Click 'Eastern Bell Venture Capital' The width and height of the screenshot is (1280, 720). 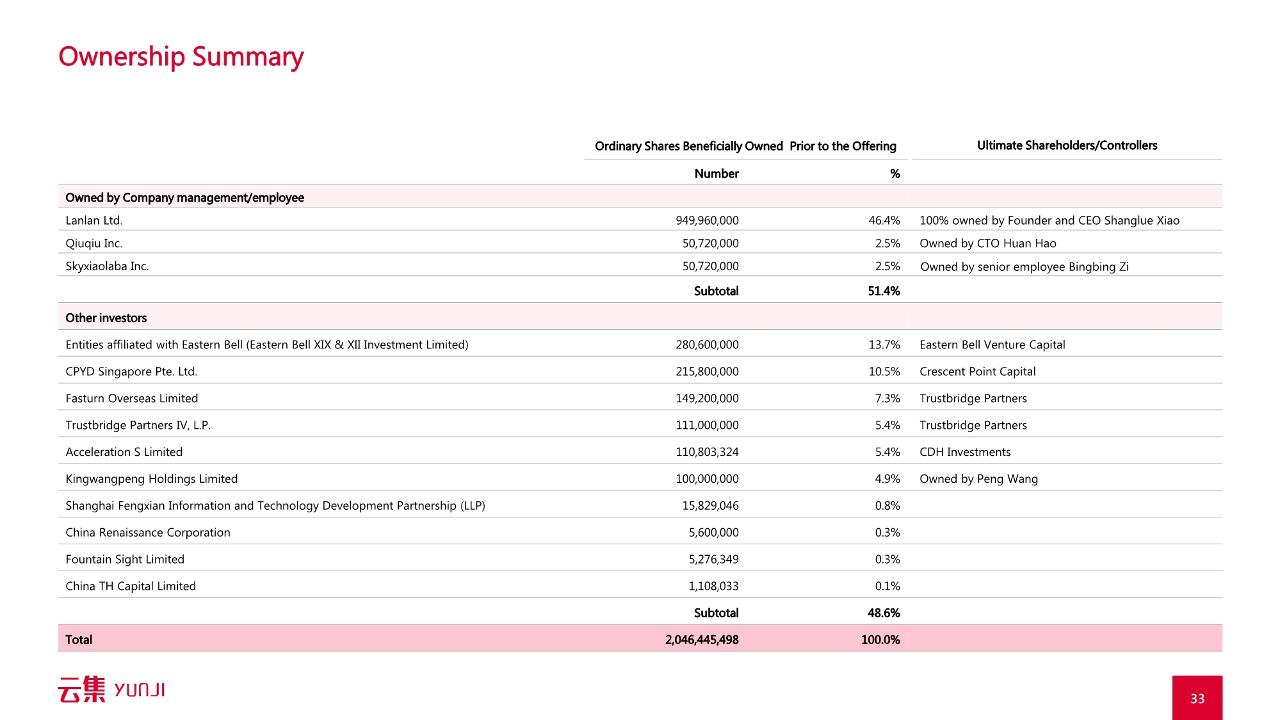992,344
